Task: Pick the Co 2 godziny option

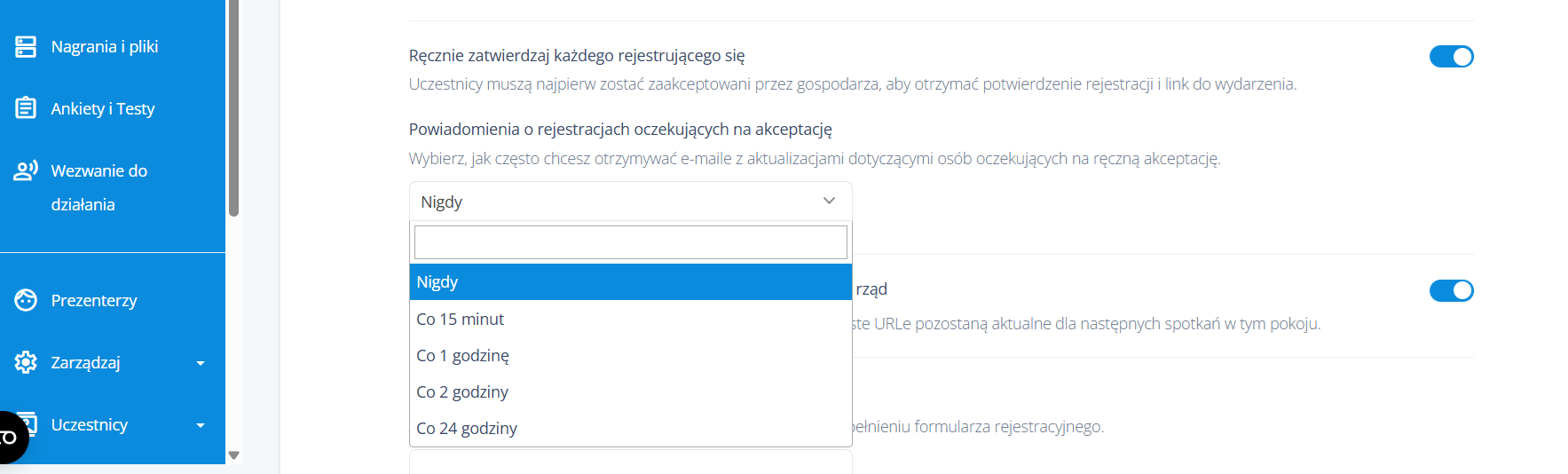Action: pyautogui.click(x=630, y=391)
